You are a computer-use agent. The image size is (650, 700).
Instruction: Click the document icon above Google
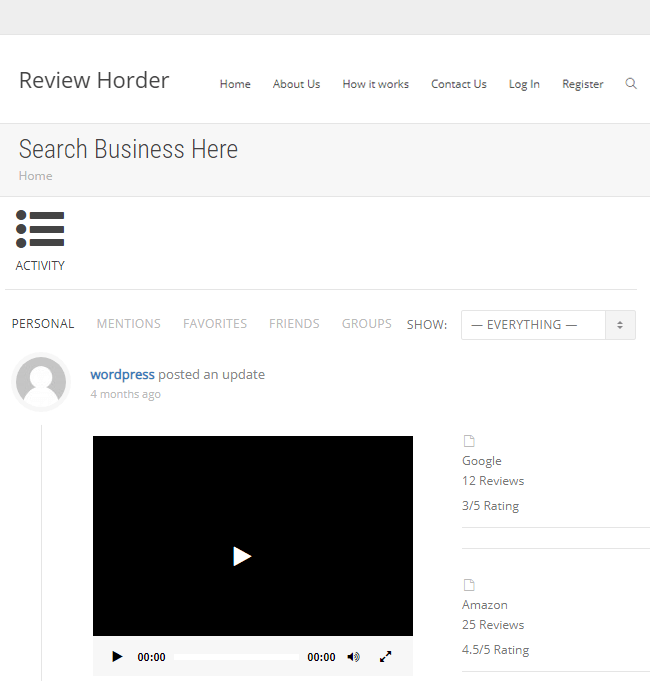pos(469,441)
